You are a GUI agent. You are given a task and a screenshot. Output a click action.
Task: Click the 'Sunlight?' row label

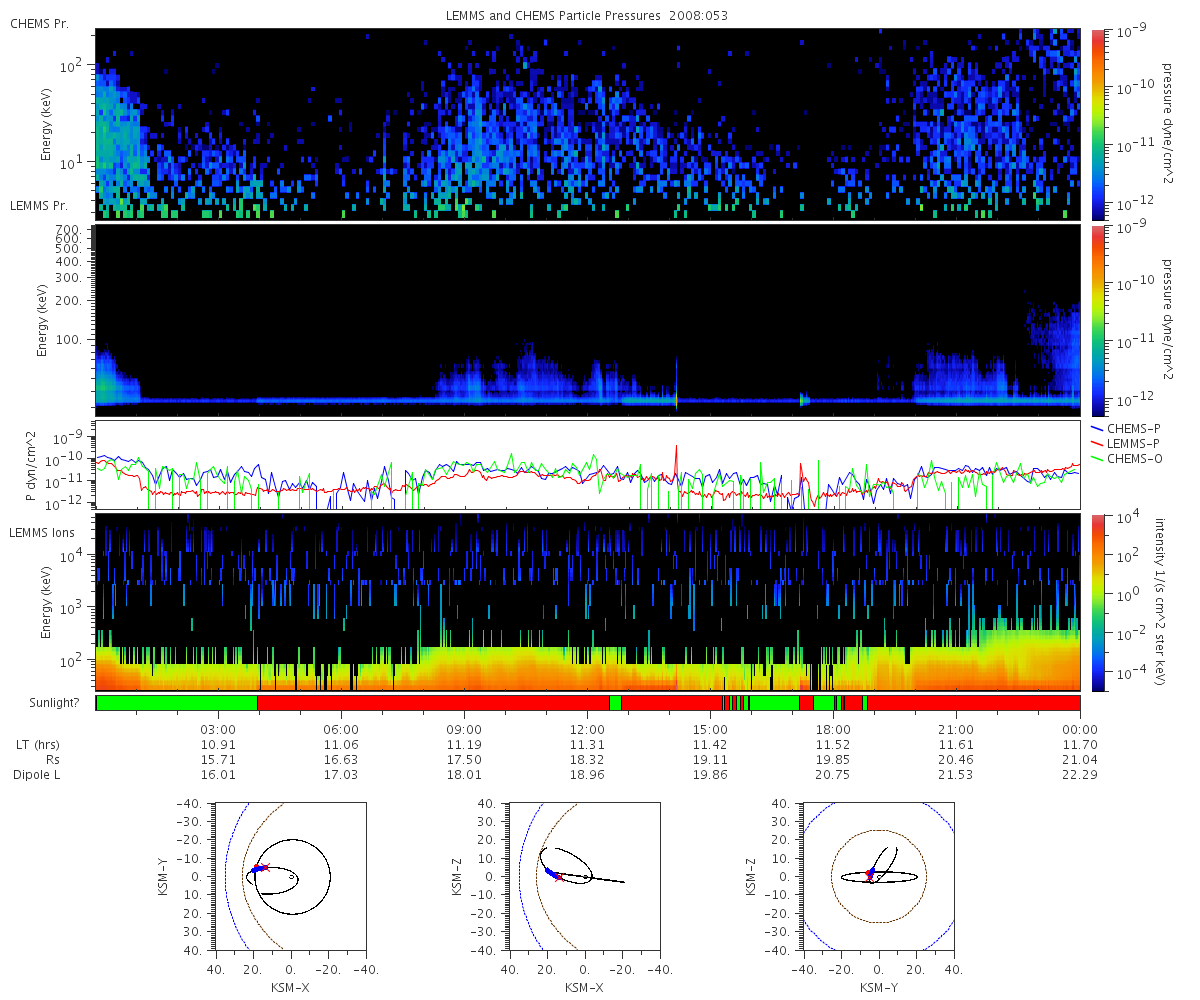[52, 703]
